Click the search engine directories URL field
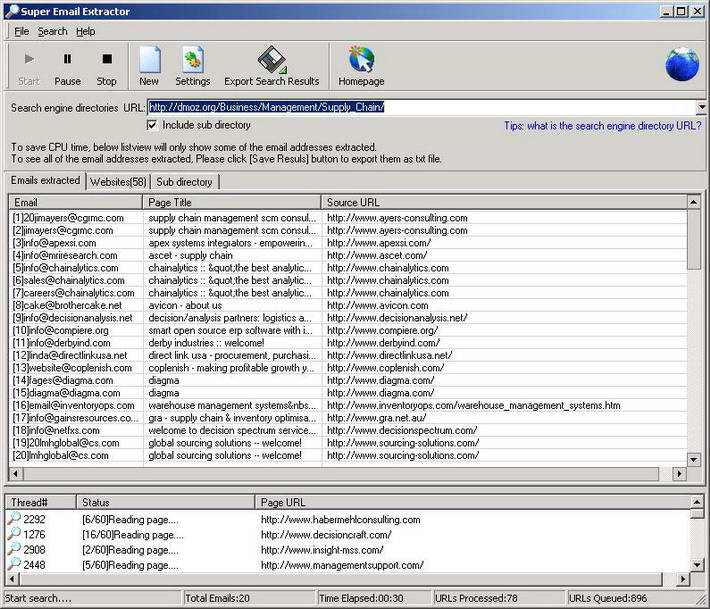Viewport: 710px width, 609px height. [x=421, y=107]
